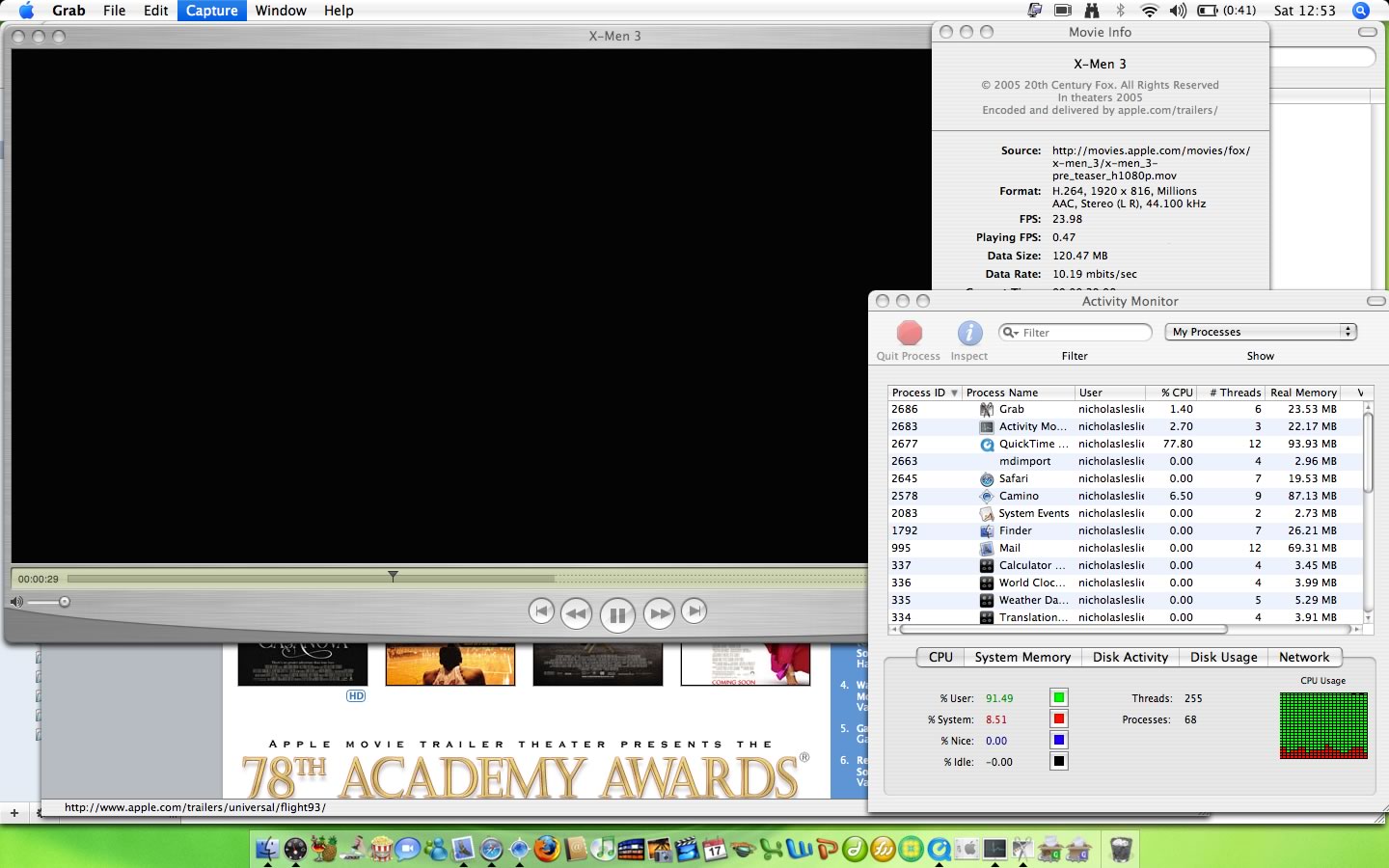Open Microsoft PowerPoint from the Dock
Screen dimensions: 1389x868
pyautogui.click(x=827, y=850)
